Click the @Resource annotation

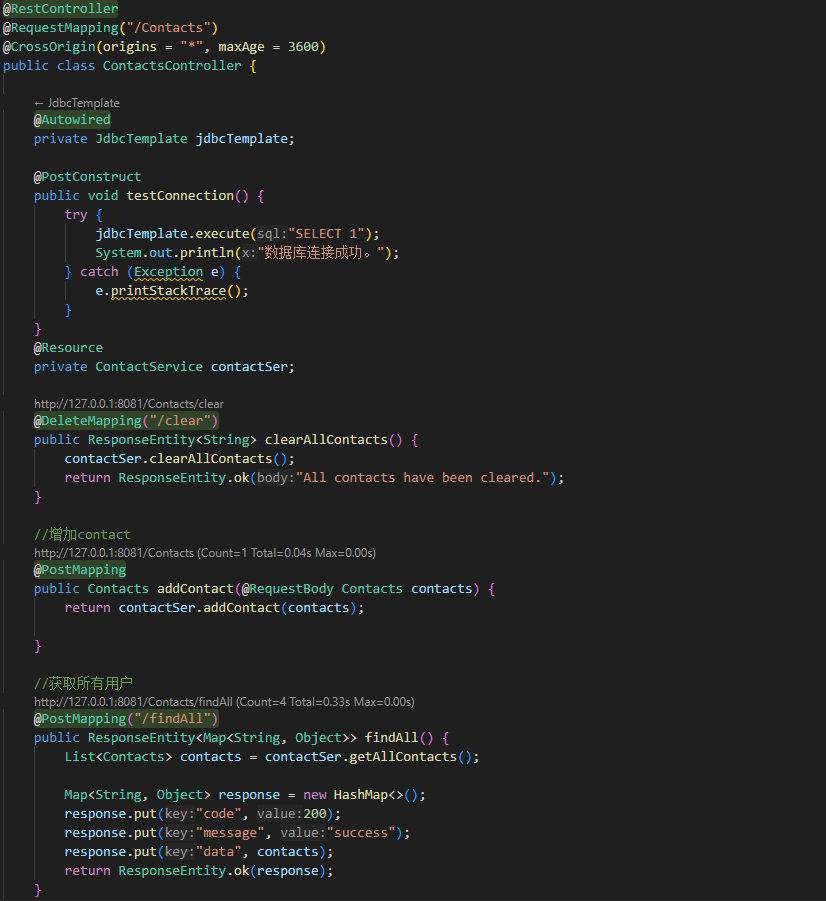[67, 347]
